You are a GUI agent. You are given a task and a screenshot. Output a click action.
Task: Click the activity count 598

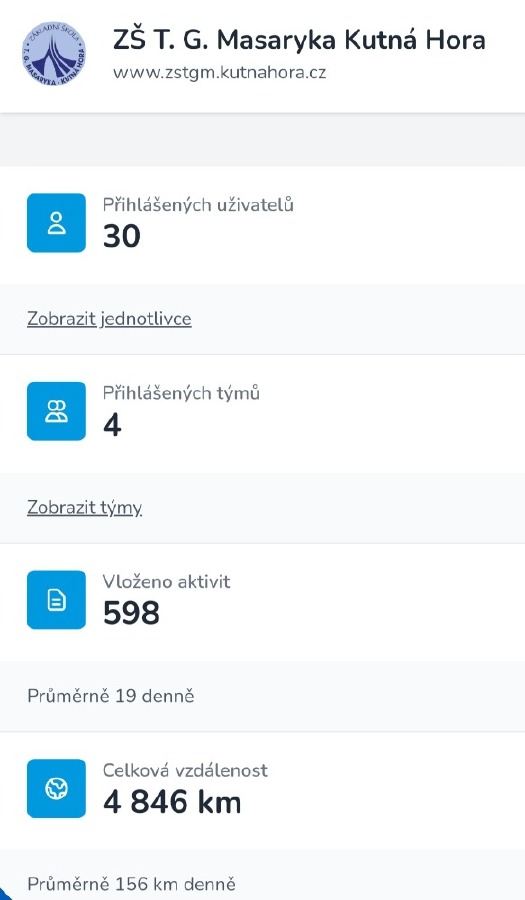click(131, 613)
